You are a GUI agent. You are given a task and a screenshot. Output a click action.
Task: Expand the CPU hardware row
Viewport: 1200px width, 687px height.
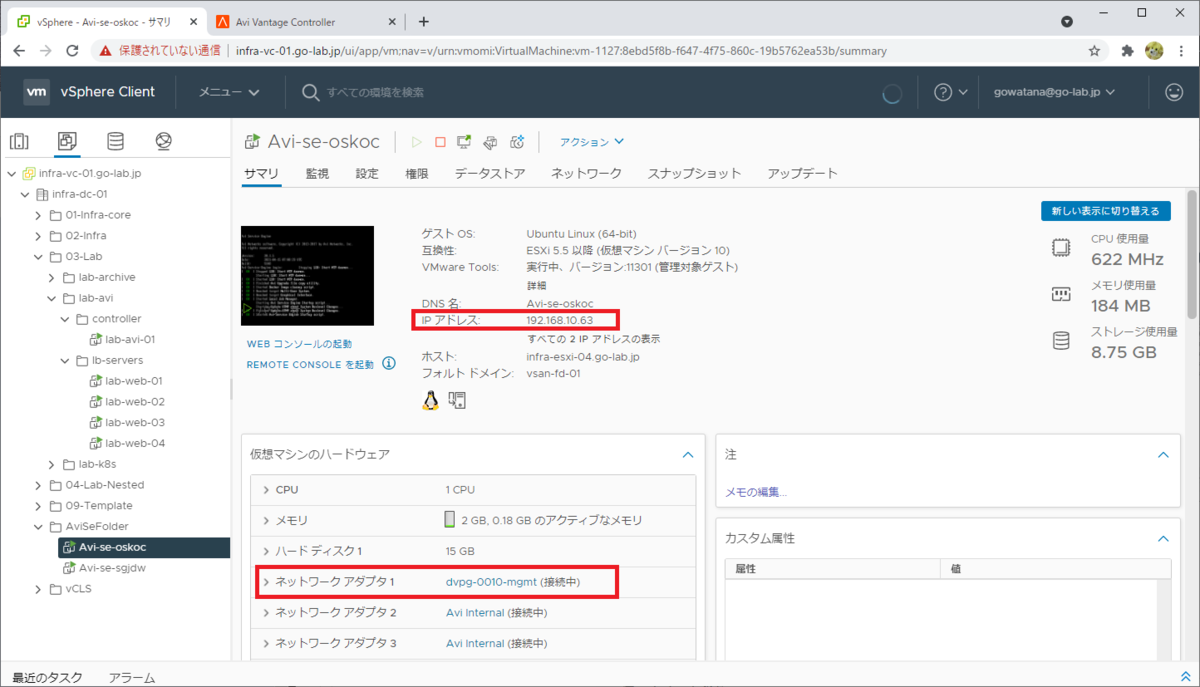coord(266,490)
